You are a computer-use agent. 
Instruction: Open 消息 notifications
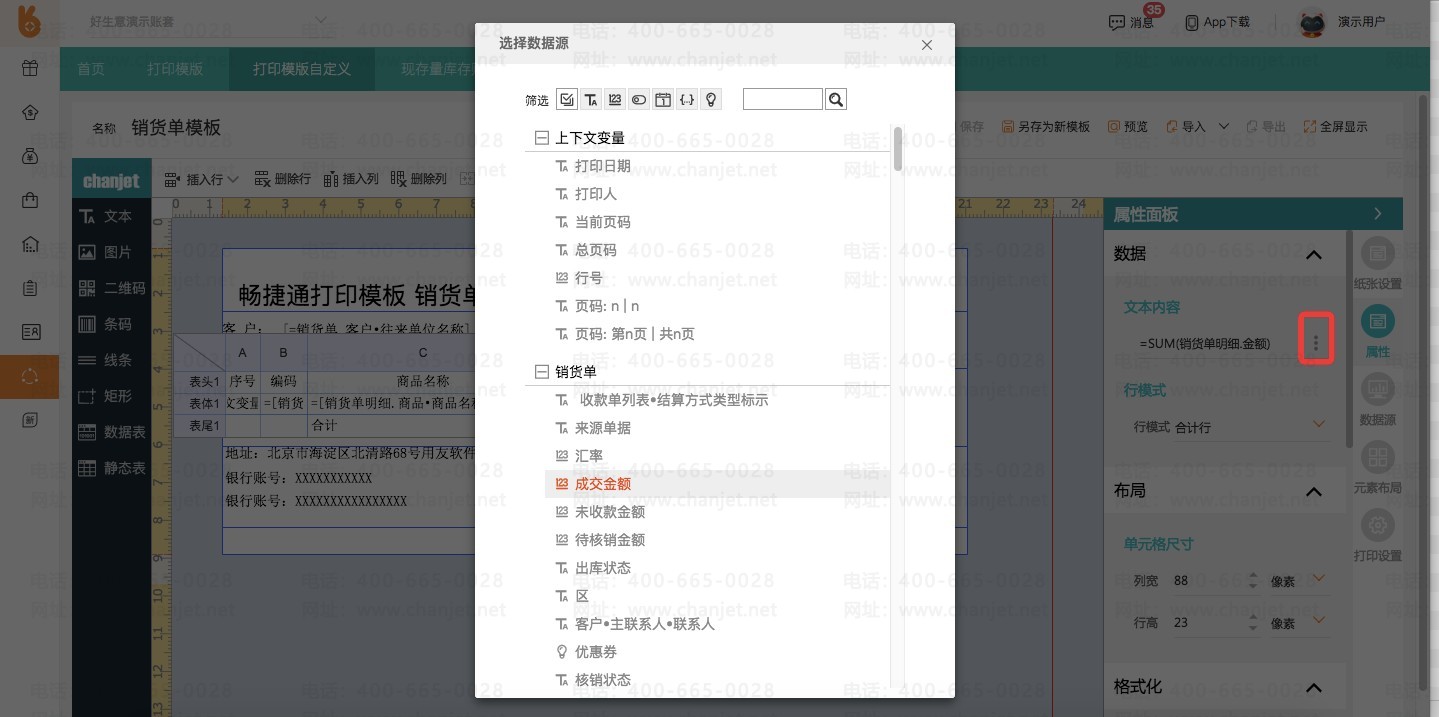1131,21
